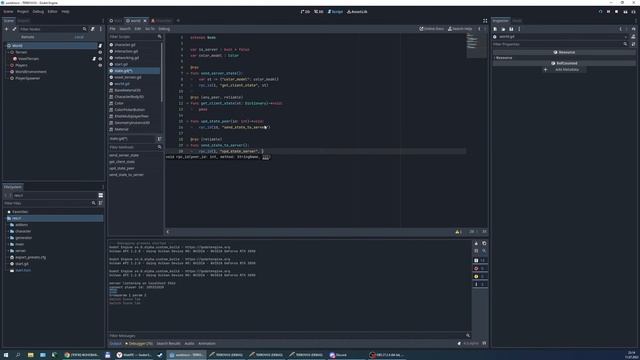The image size is (640, 360).
Task: Open script editor Search menu
Action: point(125,29)
